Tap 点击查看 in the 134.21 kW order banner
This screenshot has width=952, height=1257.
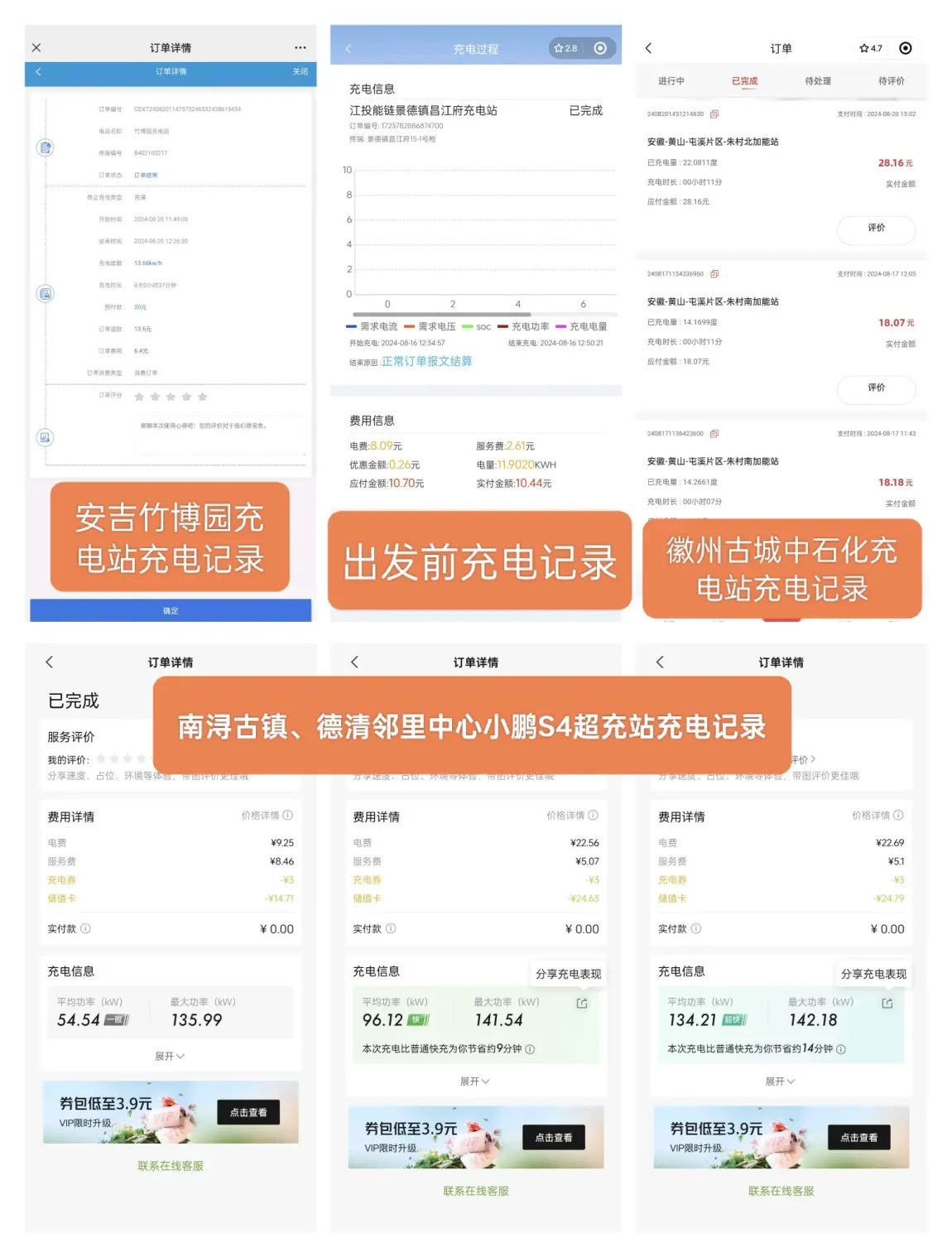[x=859, y=1138]
